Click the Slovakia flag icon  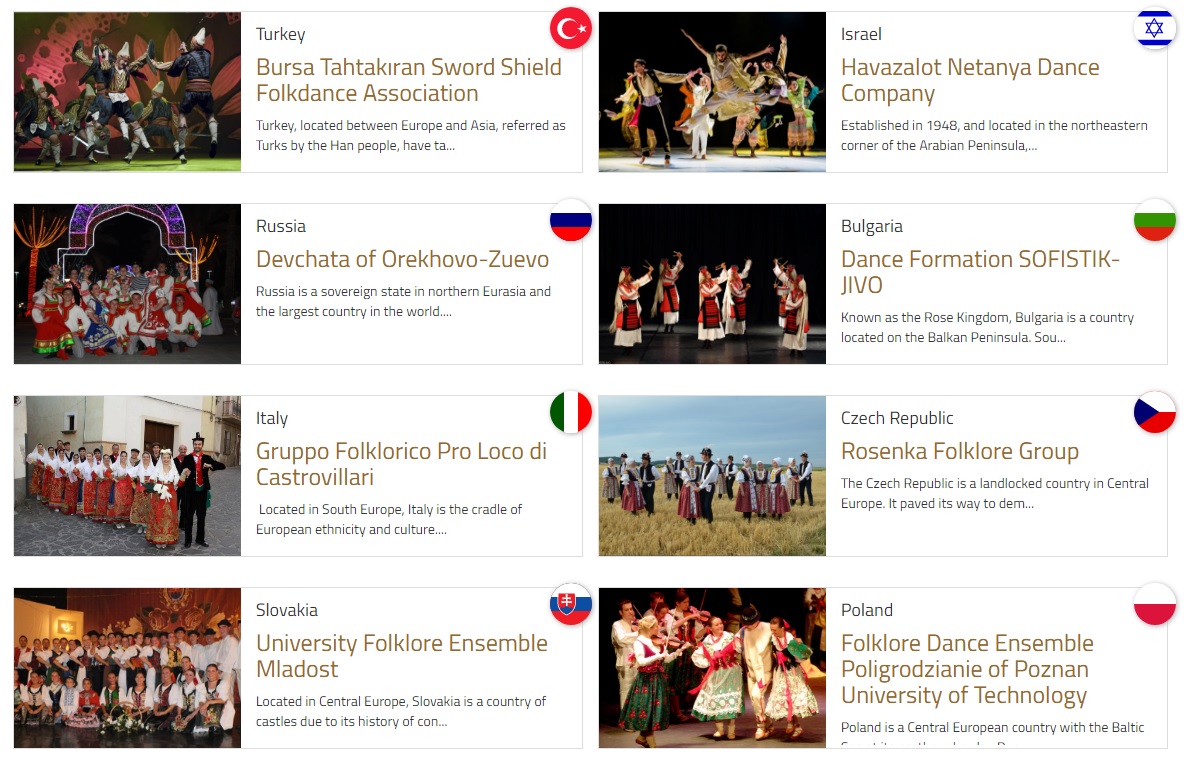[571, 604]
